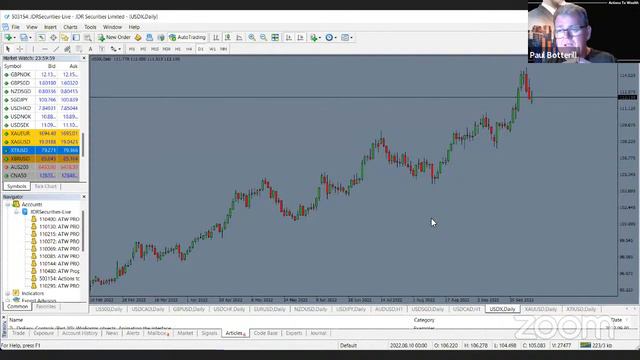This screenshot has width=640, height=360.
Task: Select the XAUEUR row in Market Watch
Action: tap(41, 133)
